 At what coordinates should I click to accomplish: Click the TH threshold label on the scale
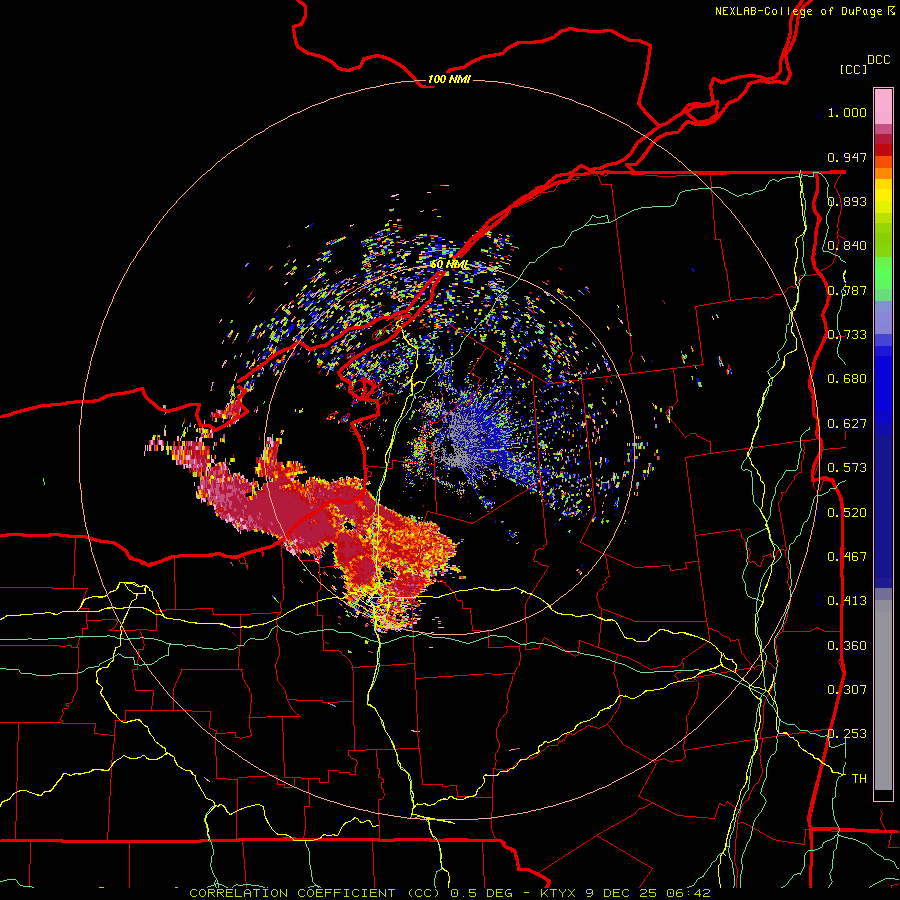click(859, 779)
